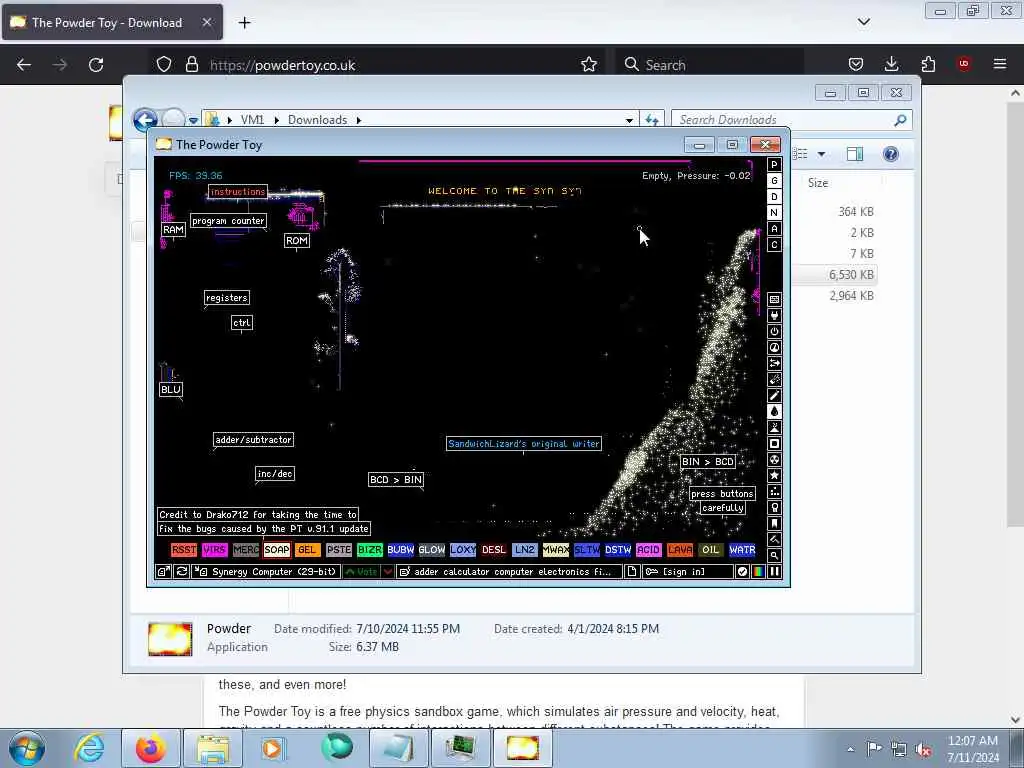Open the Solids square category icon
The width and height of the screenshot is (1024, 768).
(775, 443)
